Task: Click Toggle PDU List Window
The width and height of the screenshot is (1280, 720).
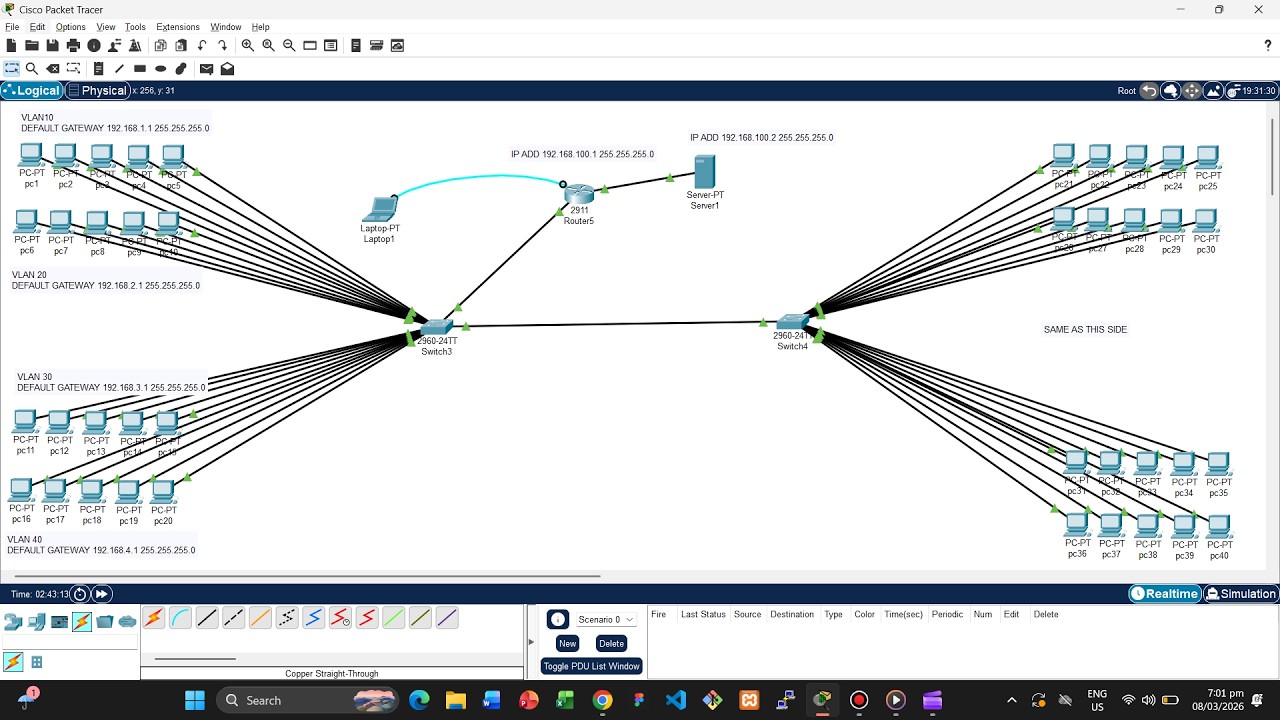Action: pos(592,666)
